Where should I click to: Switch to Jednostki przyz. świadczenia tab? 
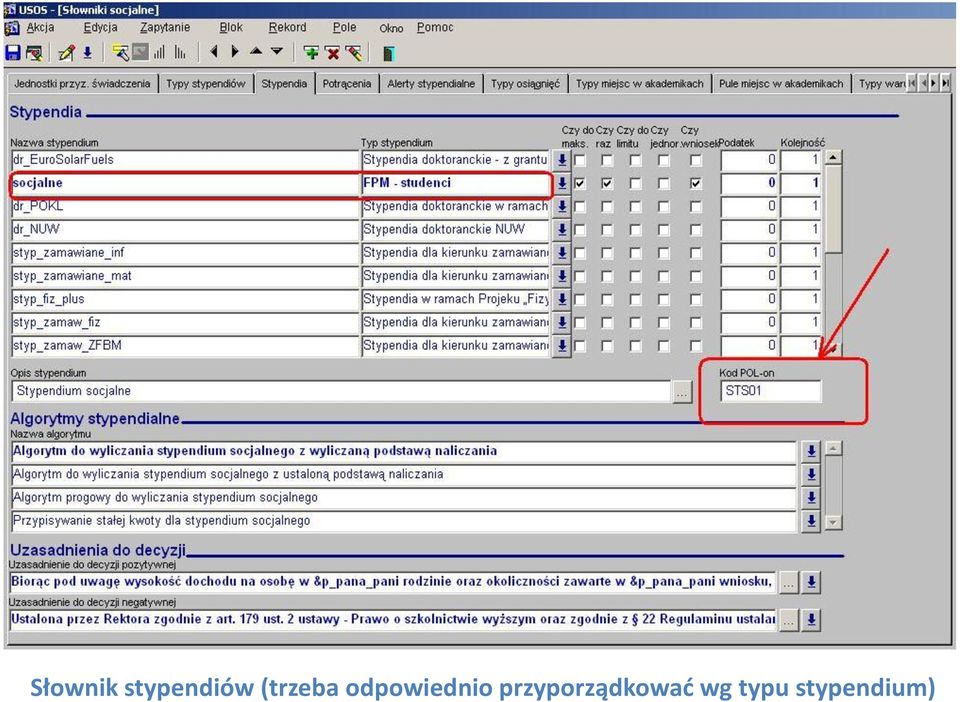pos(82,84)
